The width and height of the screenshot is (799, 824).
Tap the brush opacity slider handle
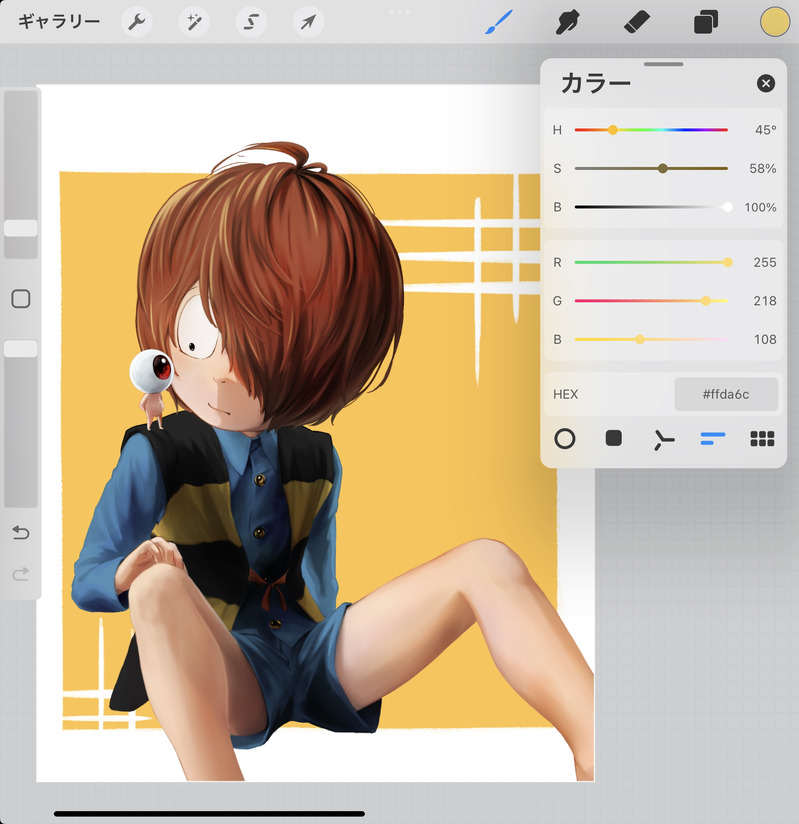coord(21,348)
